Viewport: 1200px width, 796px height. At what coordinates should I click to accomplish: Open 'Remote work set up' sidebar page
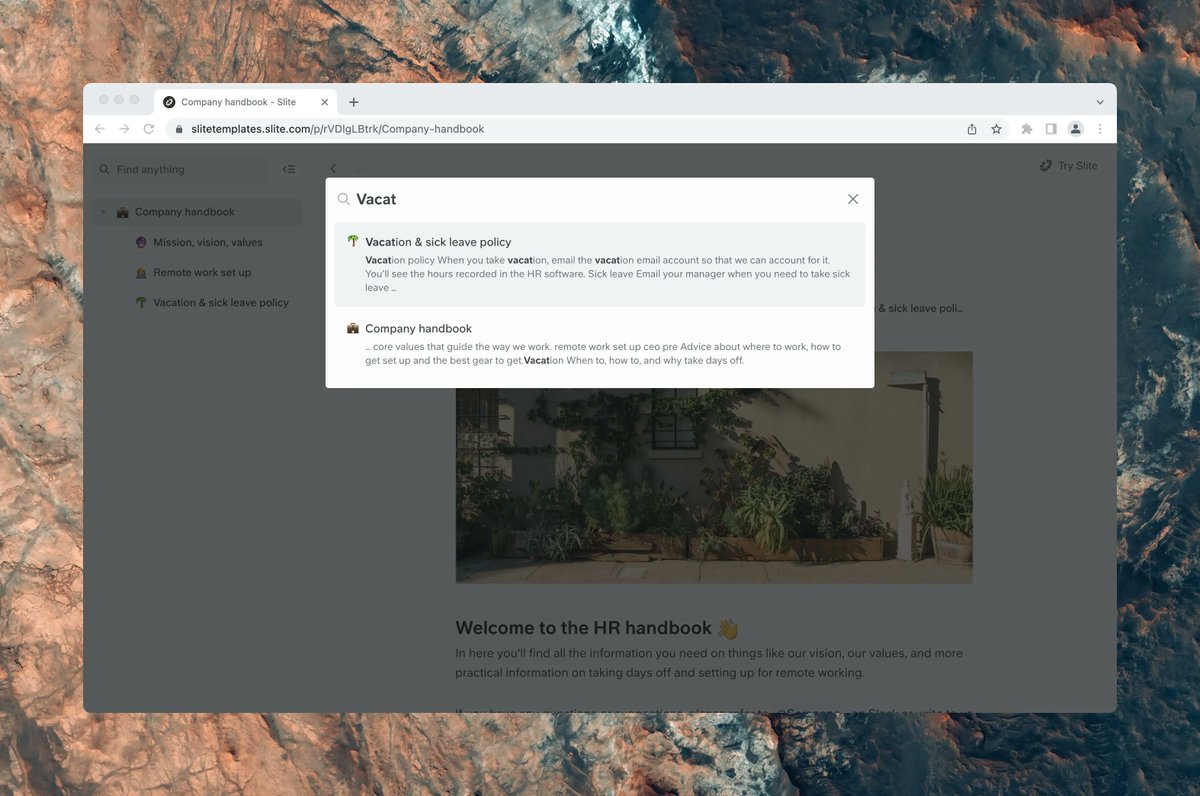(x=202, y=272)
